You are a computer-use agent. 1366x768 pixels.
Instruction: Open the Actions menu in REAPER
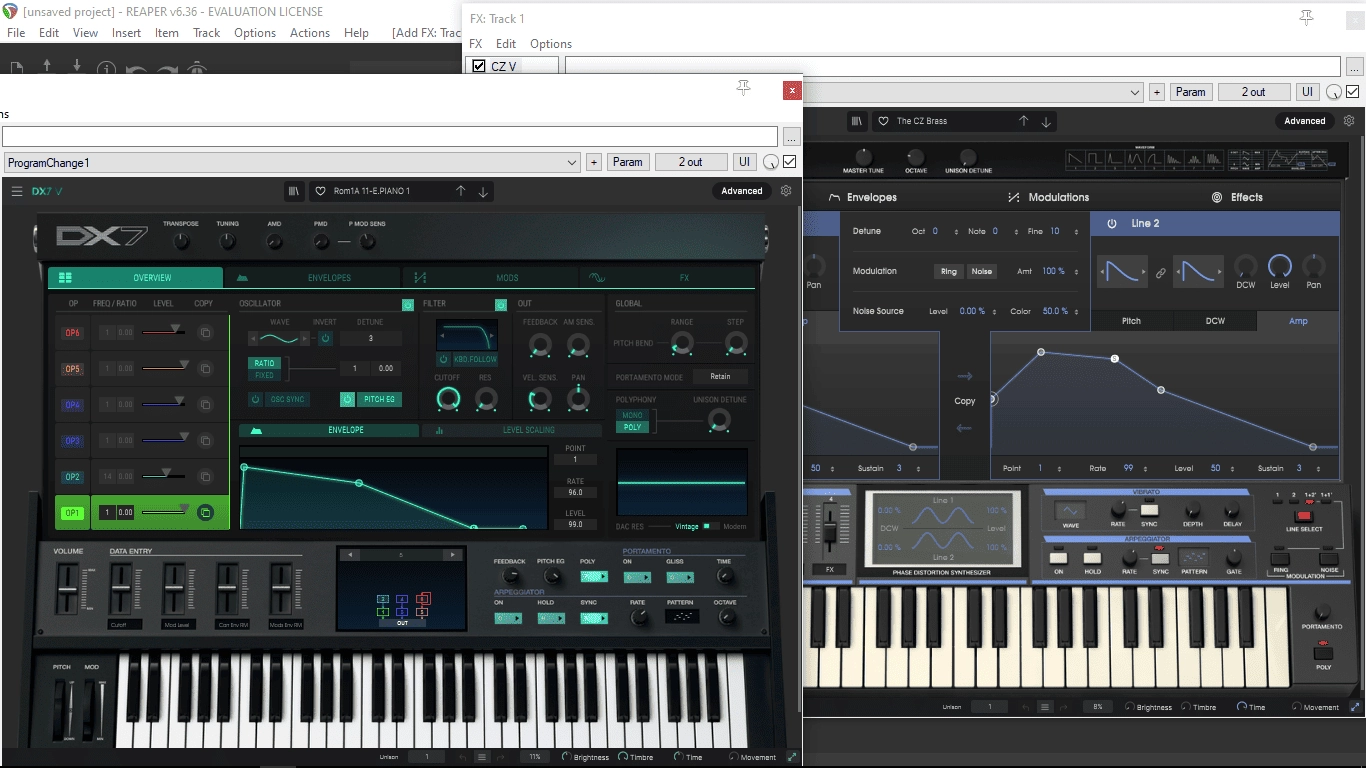point(310,33)
